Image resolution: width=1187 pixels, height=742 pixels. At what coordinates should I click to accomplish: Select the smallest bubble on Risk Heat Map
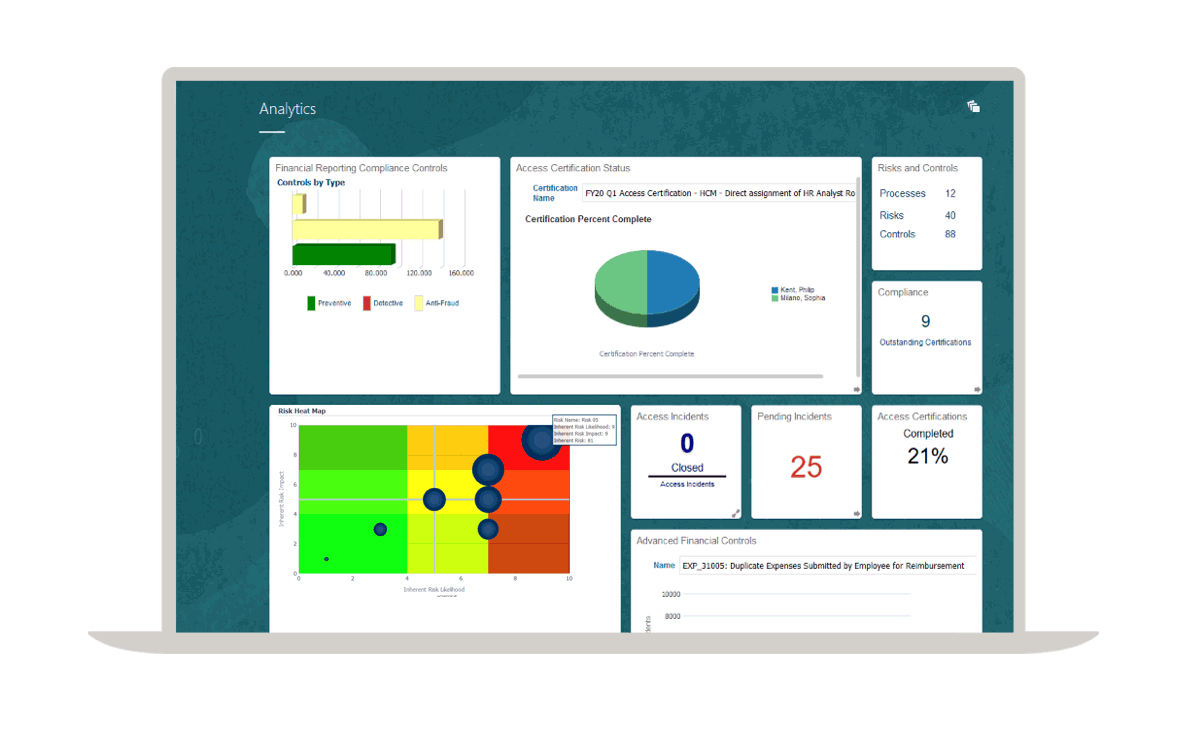pos(326,559)
